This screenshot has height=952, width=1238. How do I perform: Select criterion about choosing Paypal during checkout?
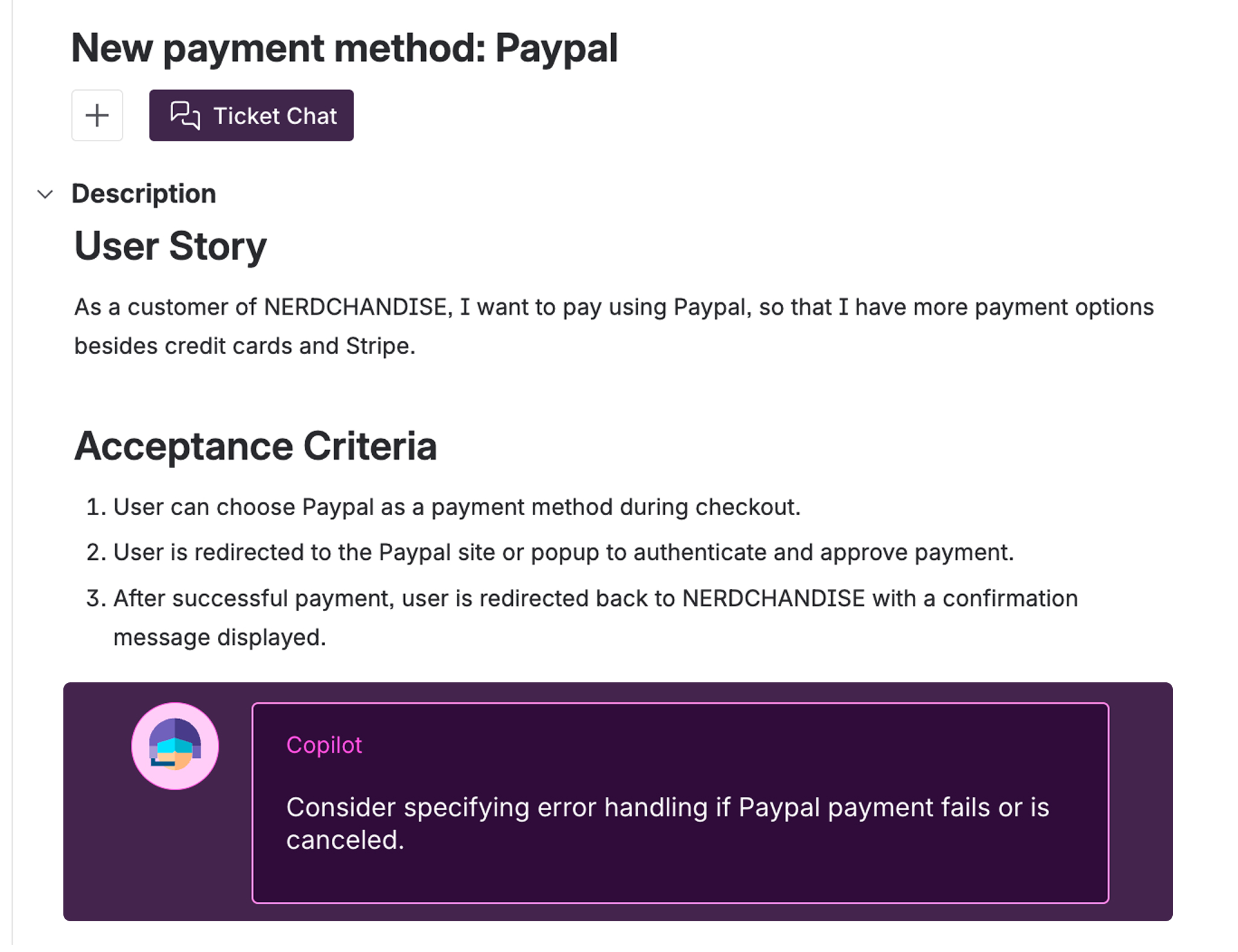(x=457, y=507)
